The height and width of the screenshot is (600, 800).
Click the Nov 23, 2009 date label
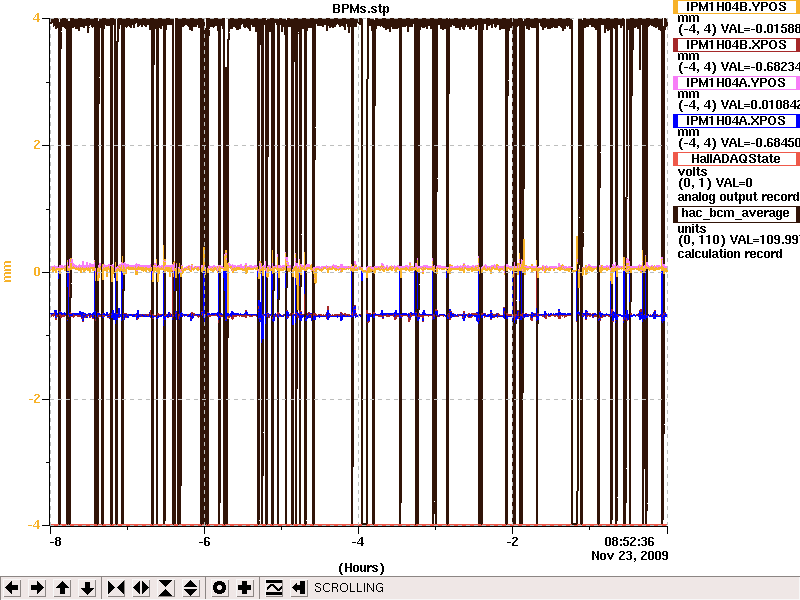pos(630,556)
